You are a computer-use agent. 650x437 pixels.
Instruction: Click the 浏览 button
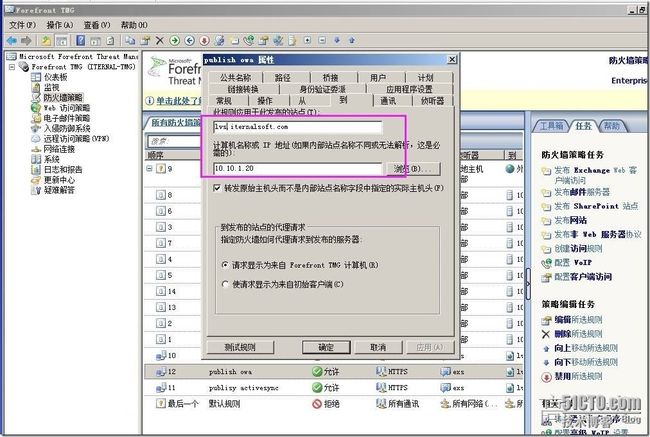[x=412, y=169]
